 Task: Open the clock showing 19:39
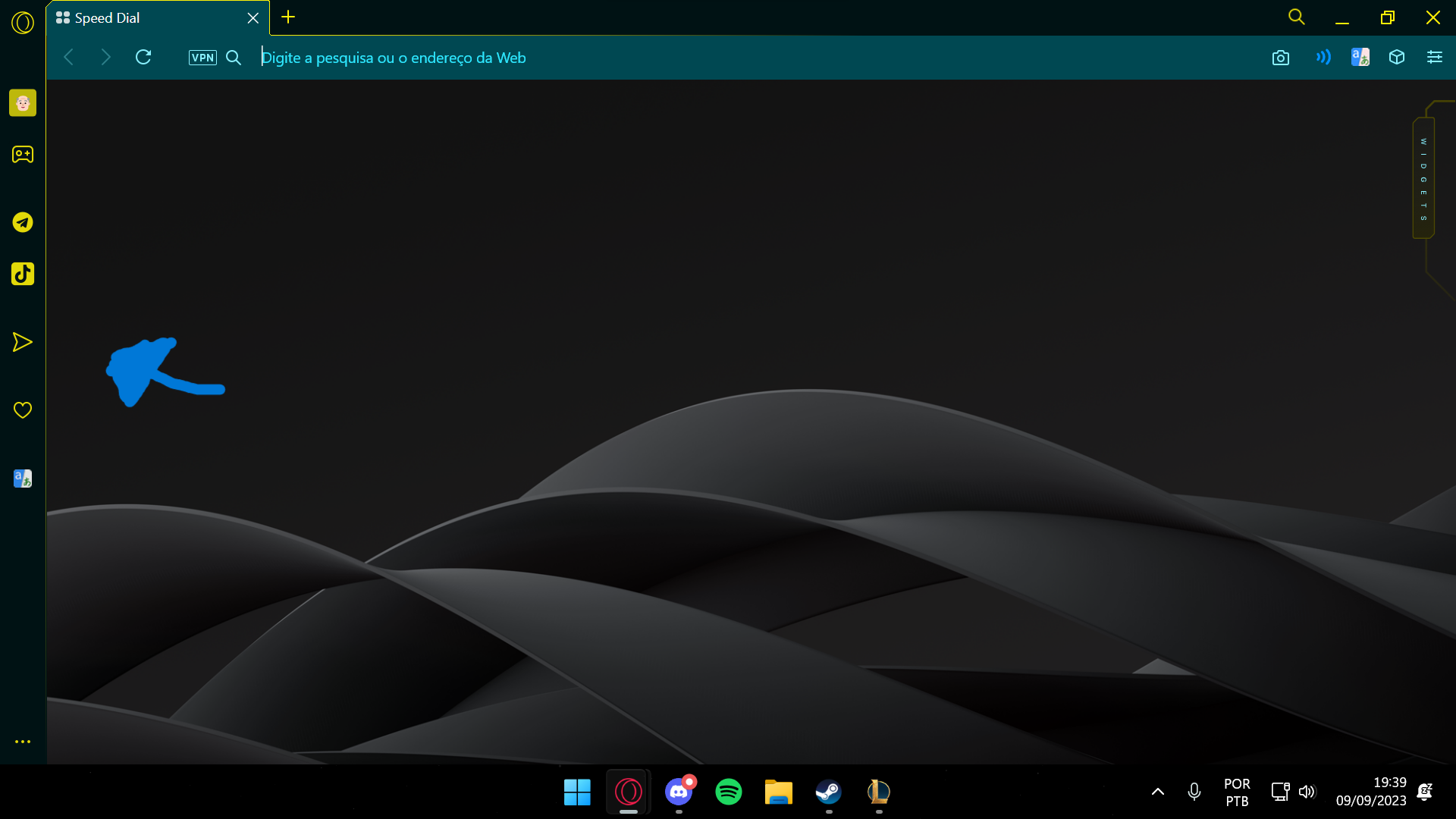point(1371,792)
